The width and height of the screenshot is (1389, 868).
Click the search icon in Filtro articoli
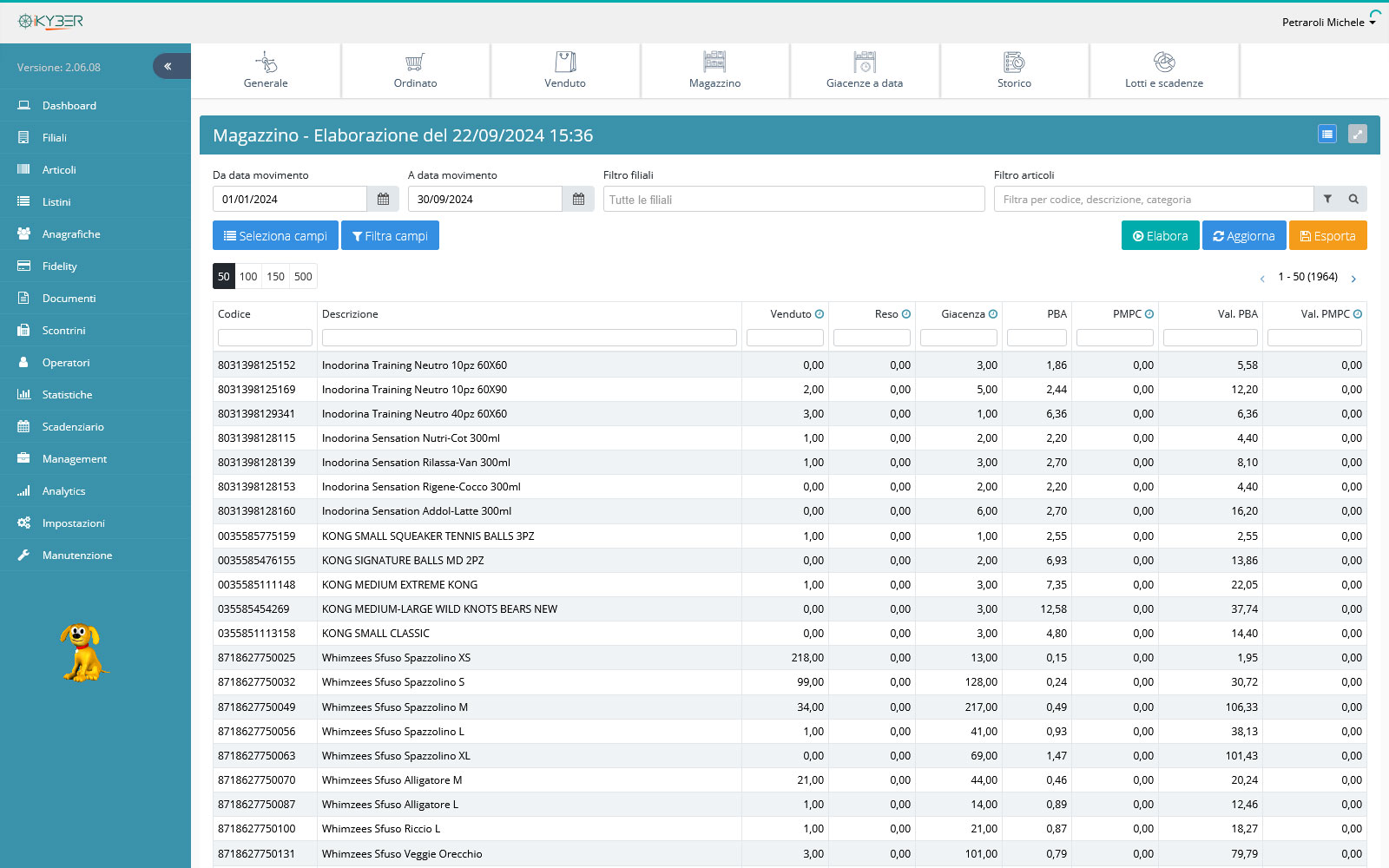pos(1353,199)
